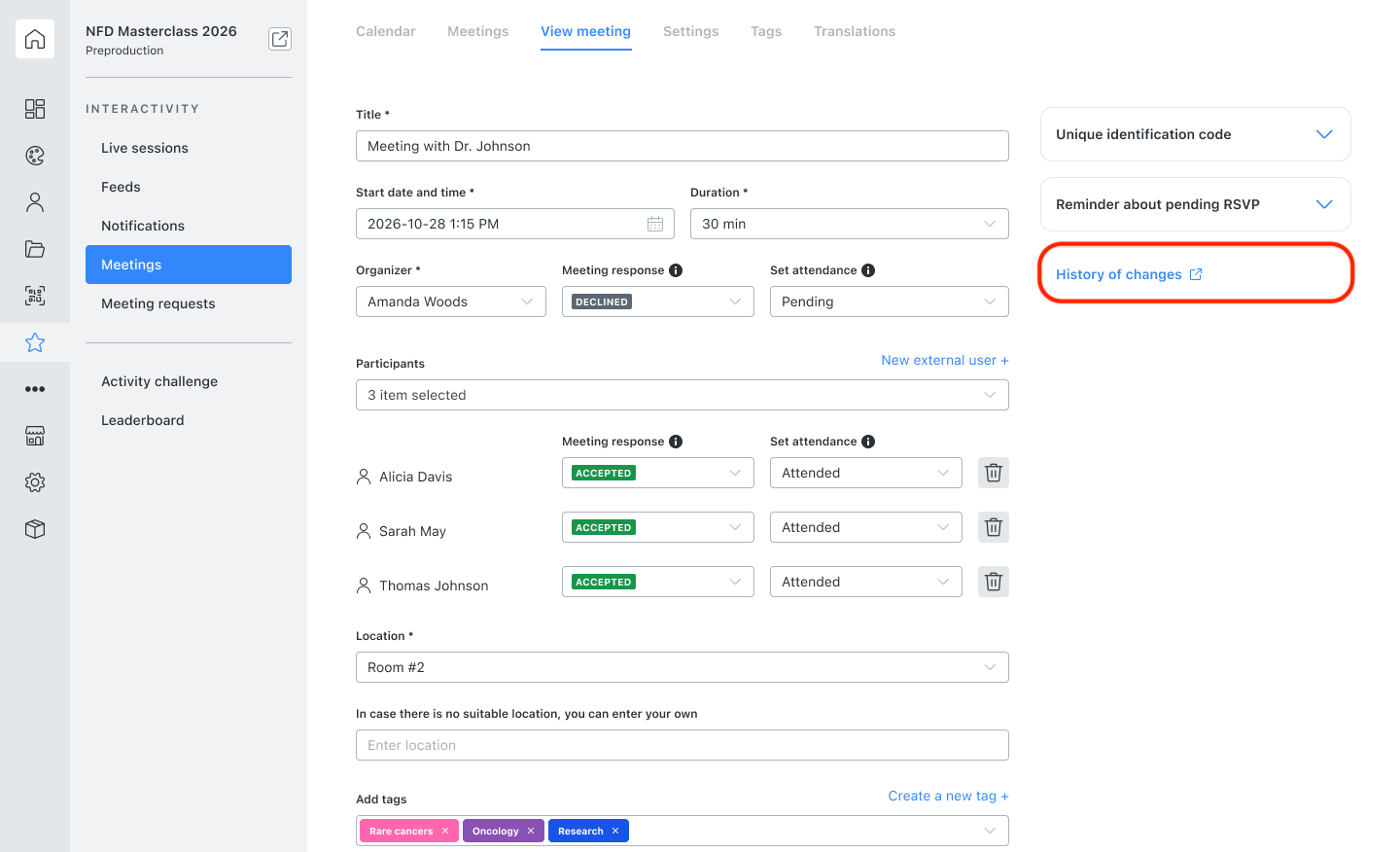
Task: Switch to the Settings tab
Action: click(691, 31)
